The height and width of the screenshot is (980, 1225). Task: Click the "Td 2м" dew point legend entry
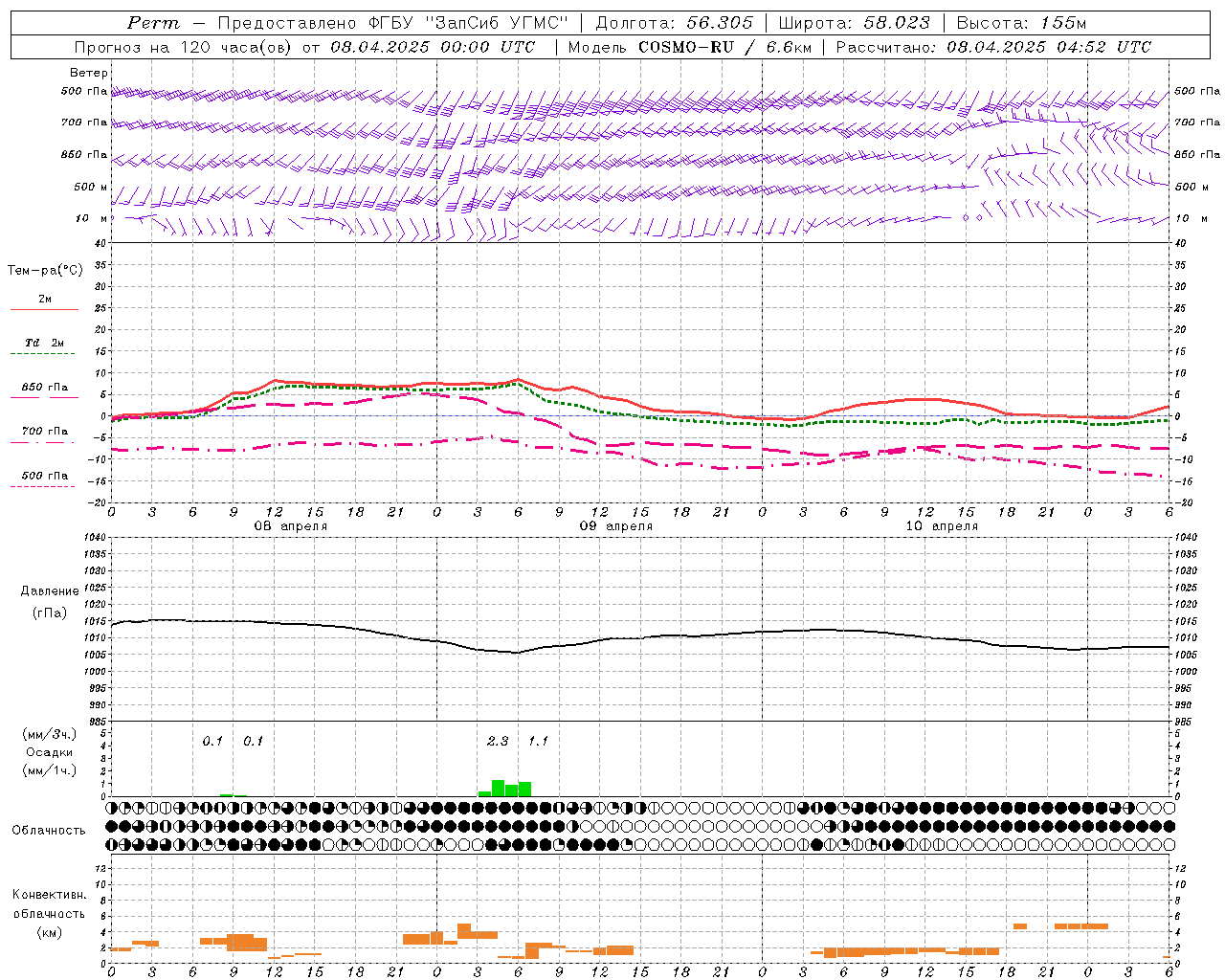click(x=45, y=343)
